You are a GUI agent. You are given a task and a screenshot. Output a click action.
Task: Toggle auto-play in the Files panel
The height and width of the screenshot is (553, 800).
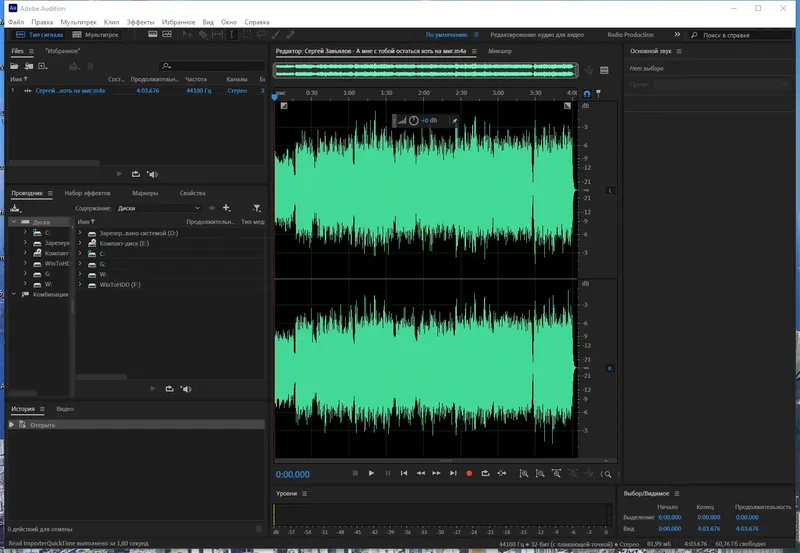tap(152, 173)
